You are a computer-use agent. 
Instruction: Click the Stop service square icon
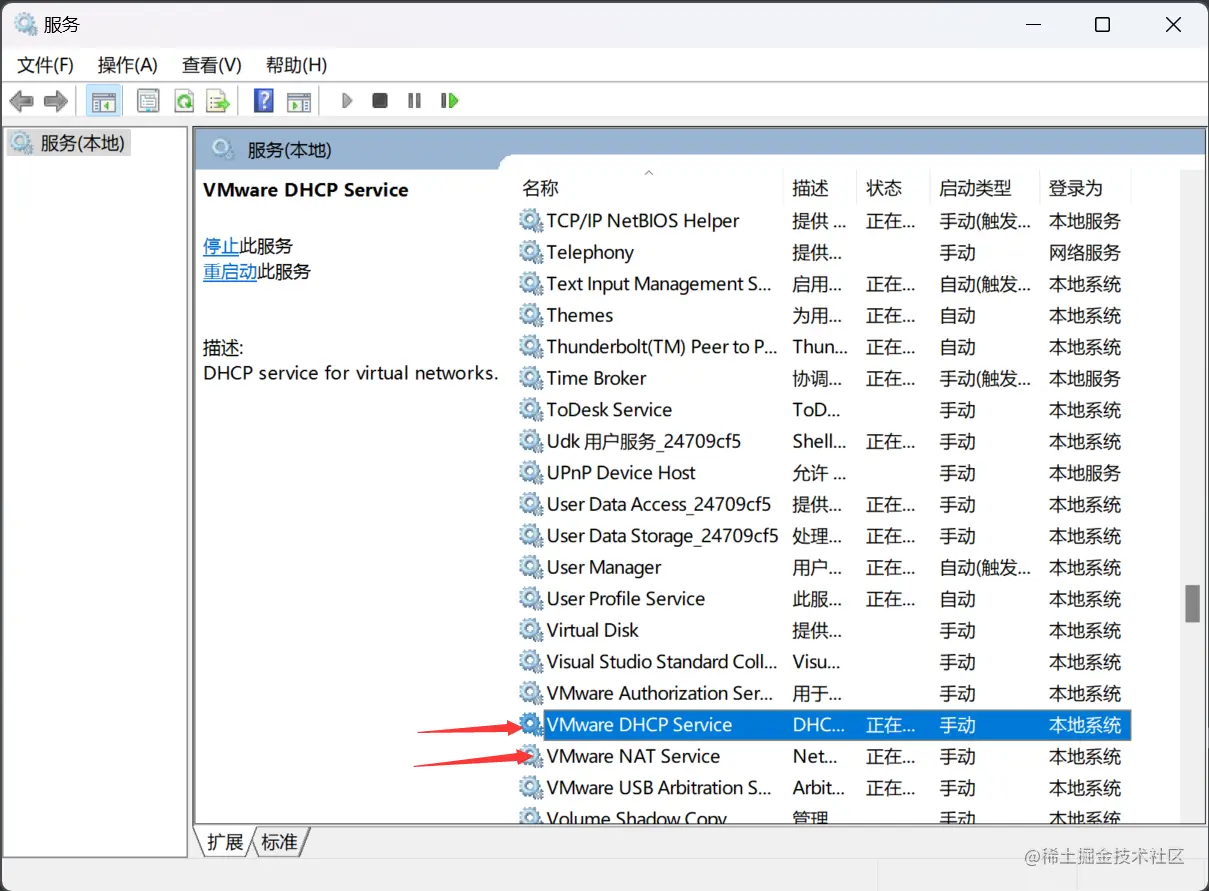380,101
